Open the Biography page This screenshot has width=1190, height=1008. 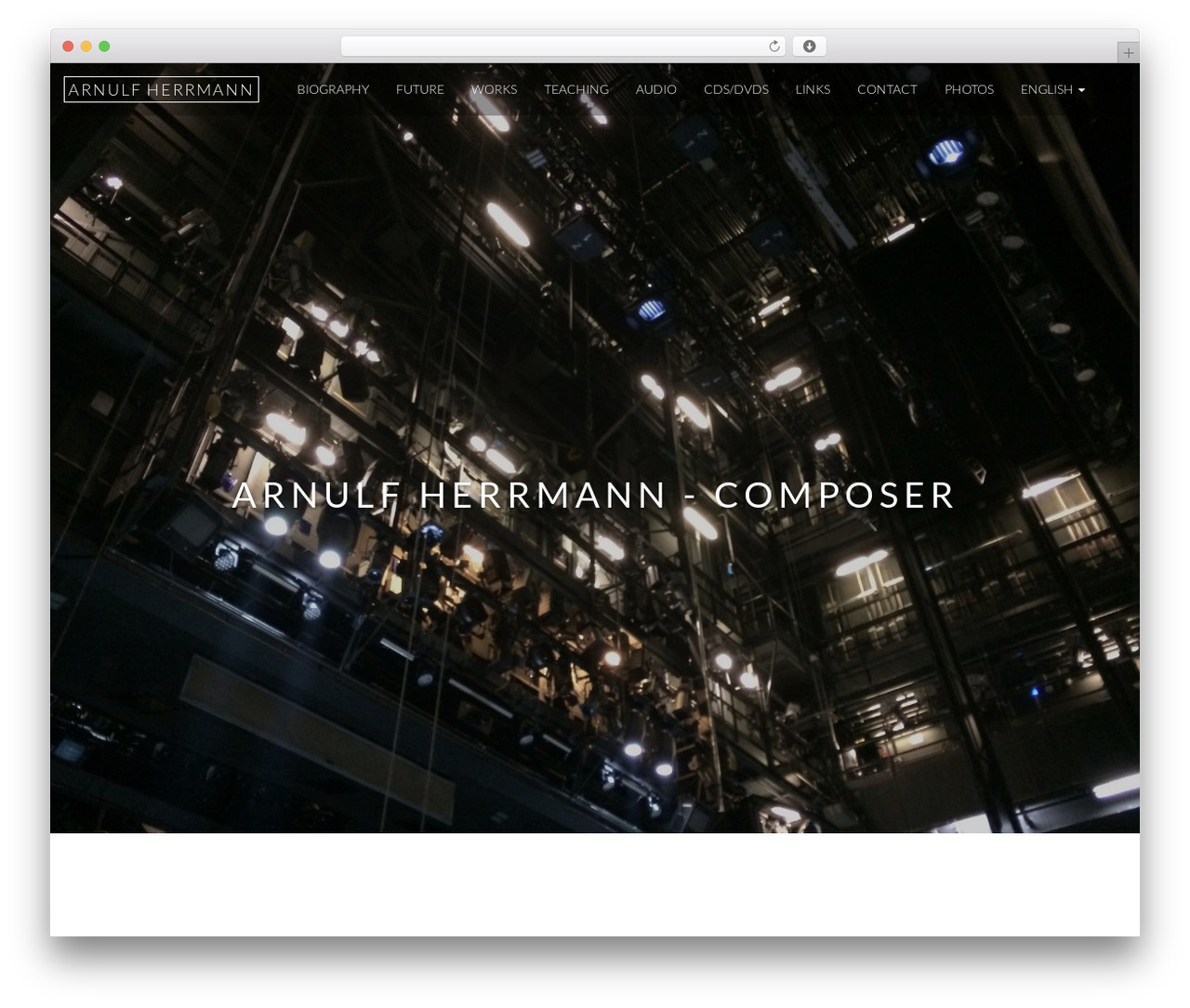click(333, 89)
